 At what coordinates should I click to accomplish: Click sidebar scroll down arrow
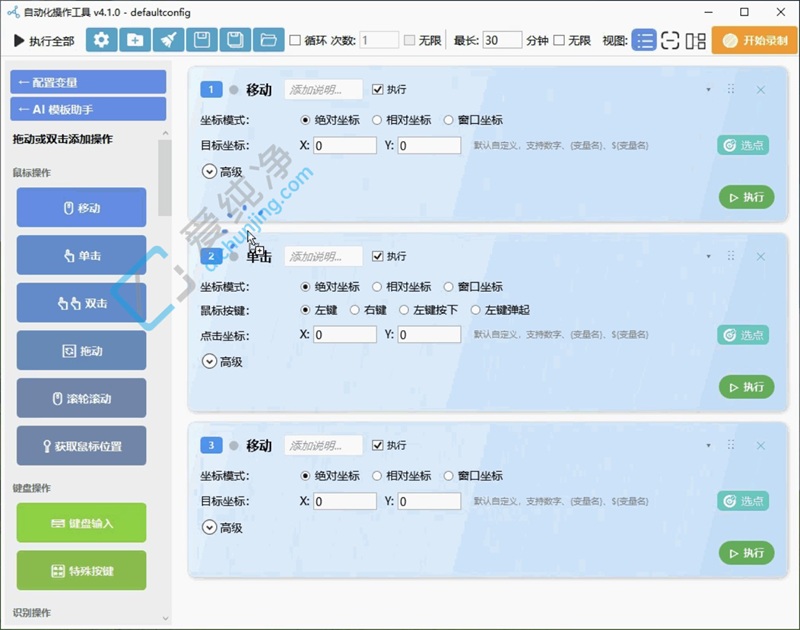[165, 618]
